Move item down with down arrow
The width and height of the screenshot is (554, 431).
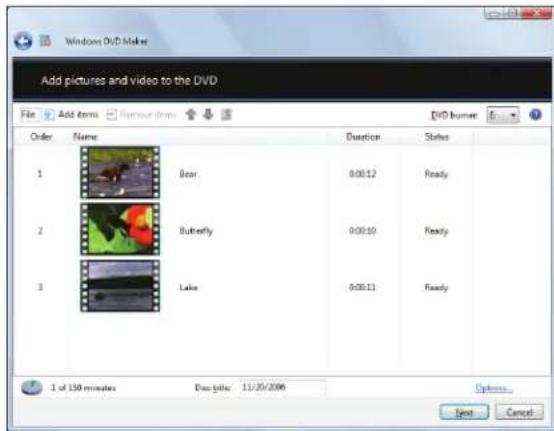(x=208, y=114)
